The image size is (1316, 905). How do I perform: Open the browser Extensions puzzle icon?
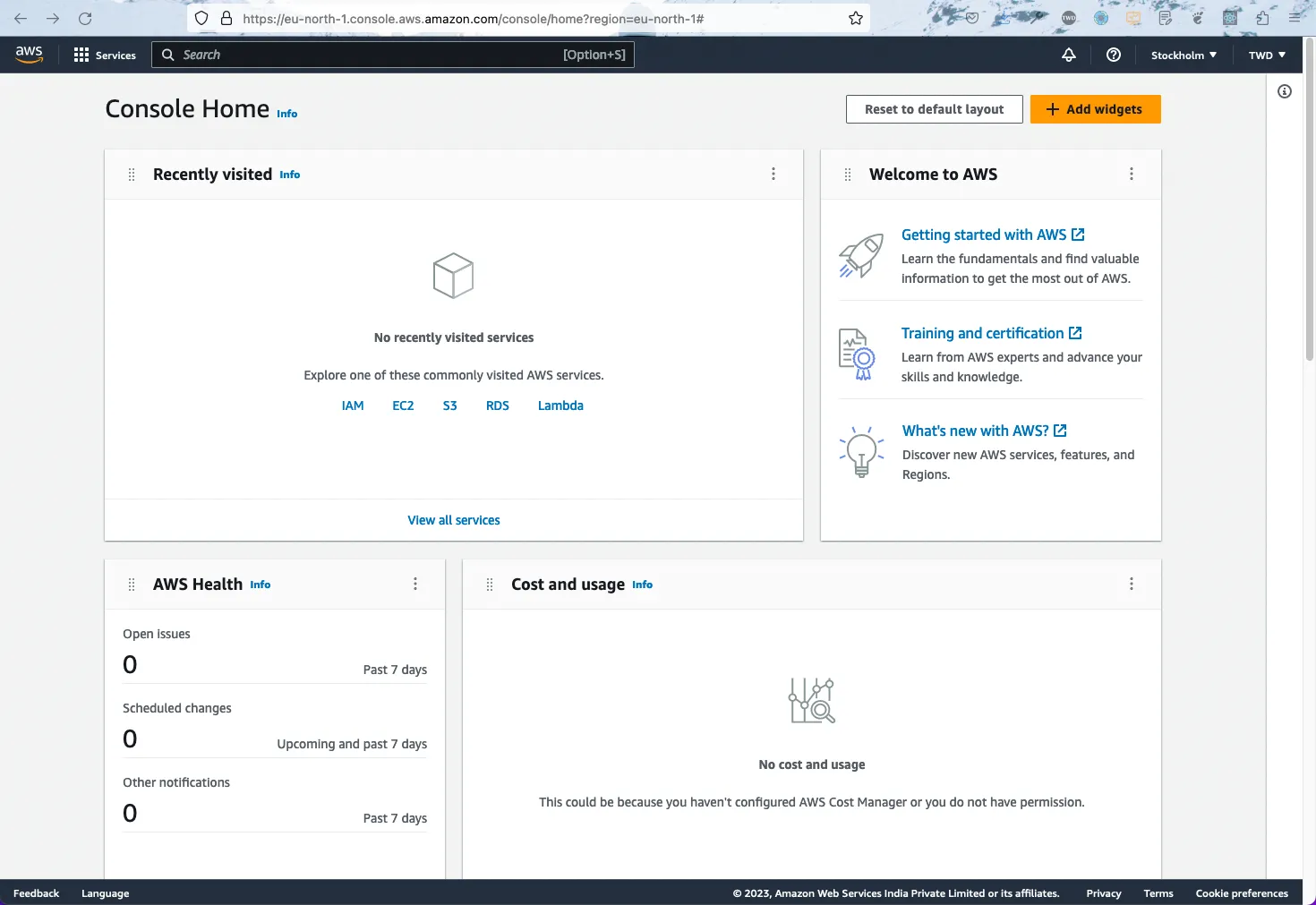coord(1262,18)
